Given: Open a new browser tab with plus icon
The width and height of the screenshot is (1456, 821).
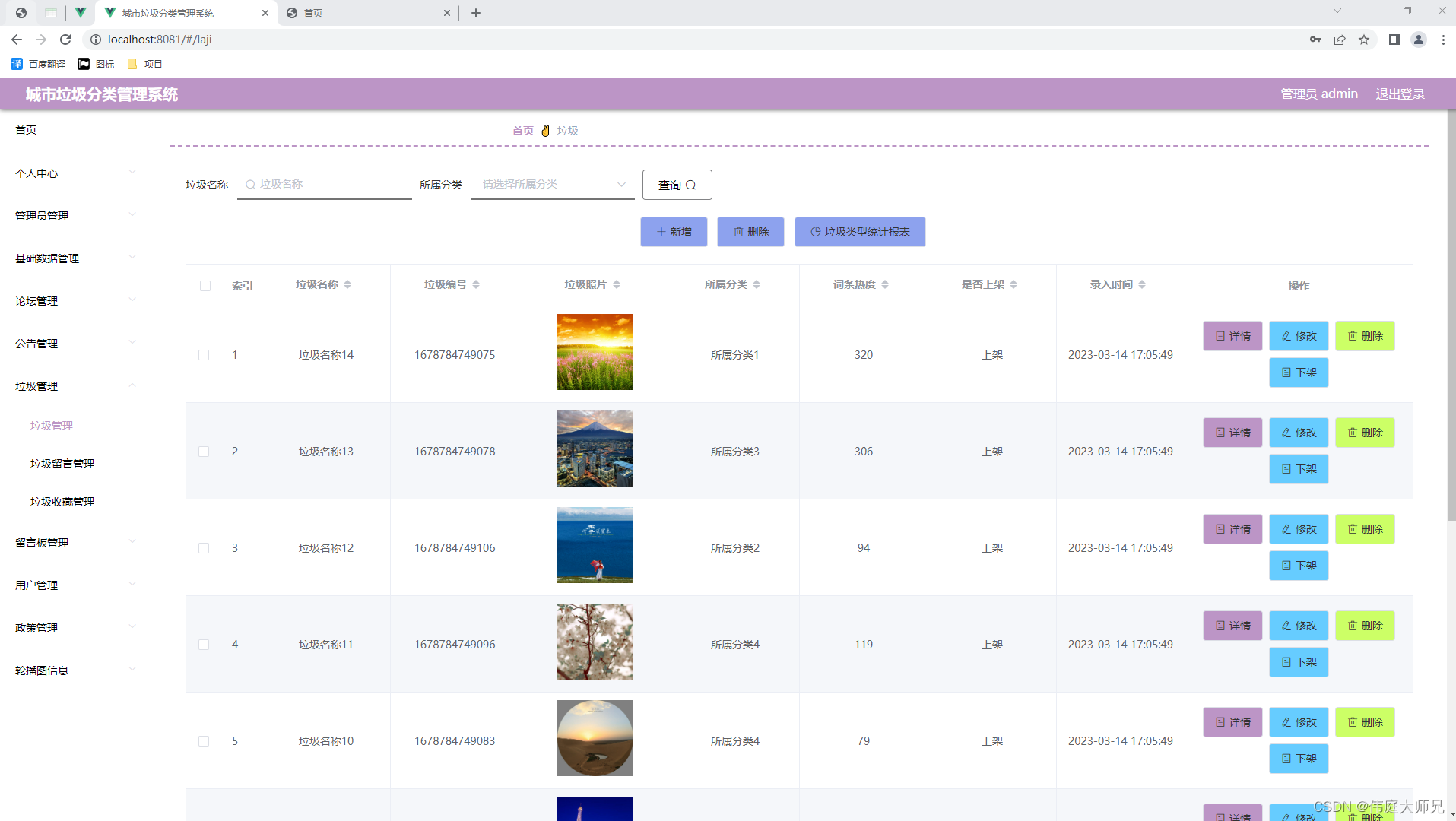Looking at the screenshot, I should (x=476, y=13).
